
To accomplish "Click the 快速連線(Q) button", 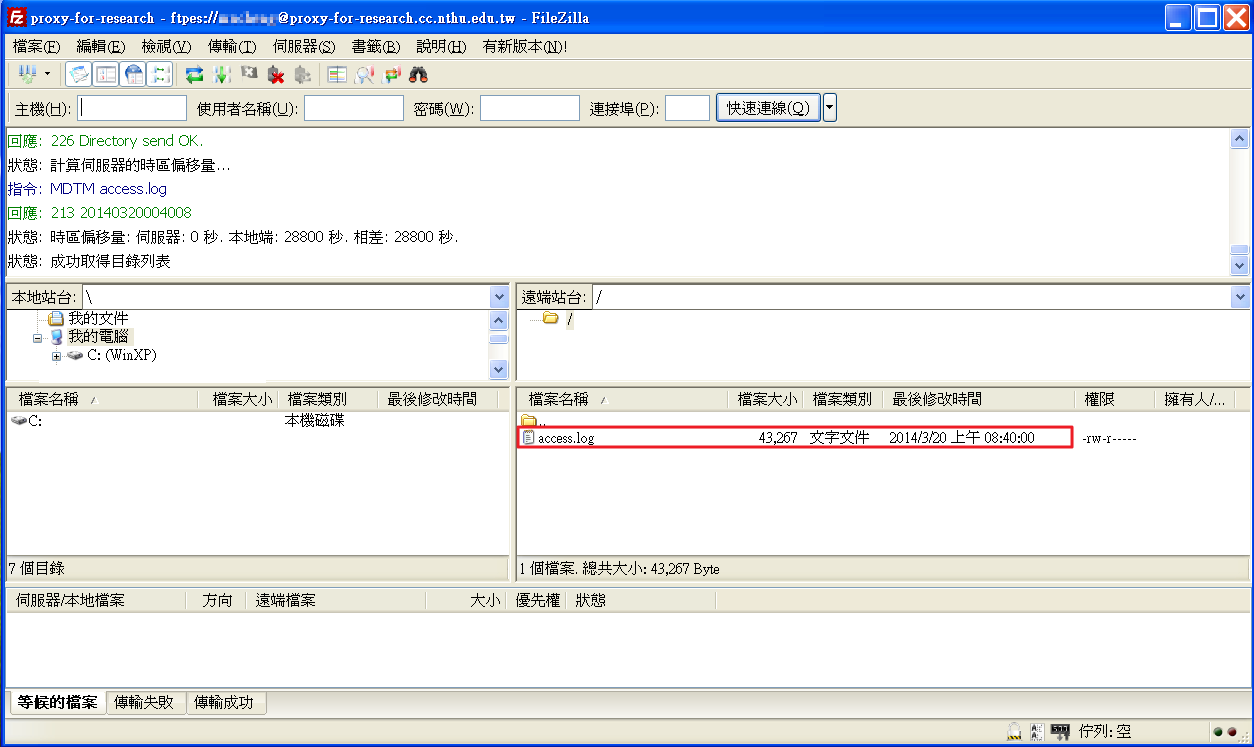I will click(767, 108).
